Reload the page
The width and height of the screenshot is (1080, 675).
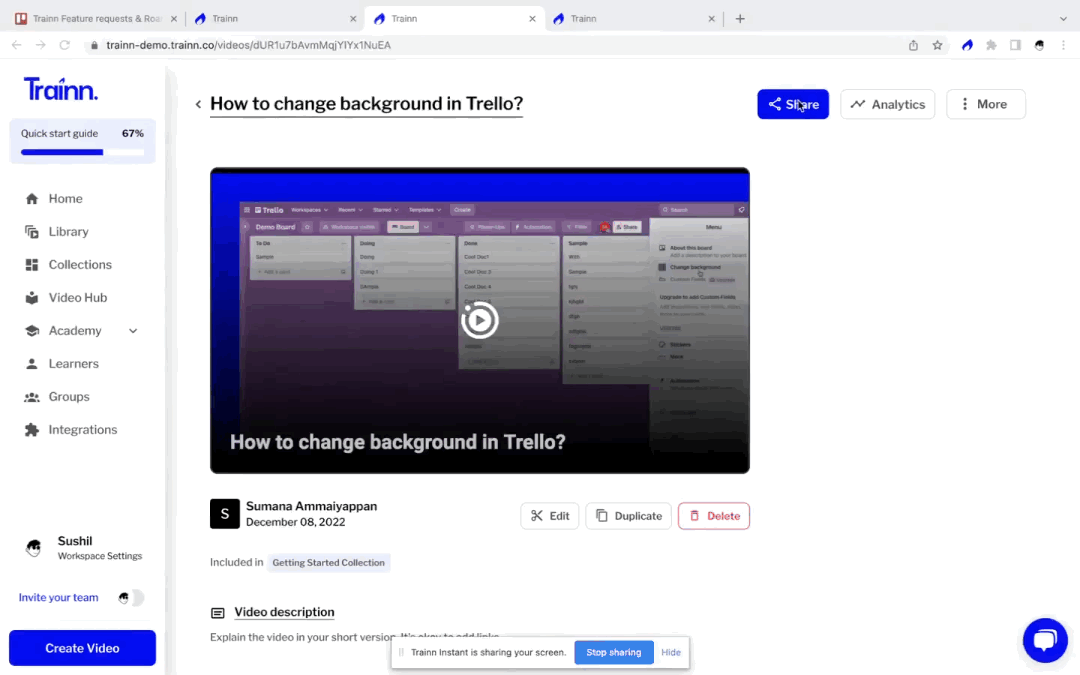(65, 45)
